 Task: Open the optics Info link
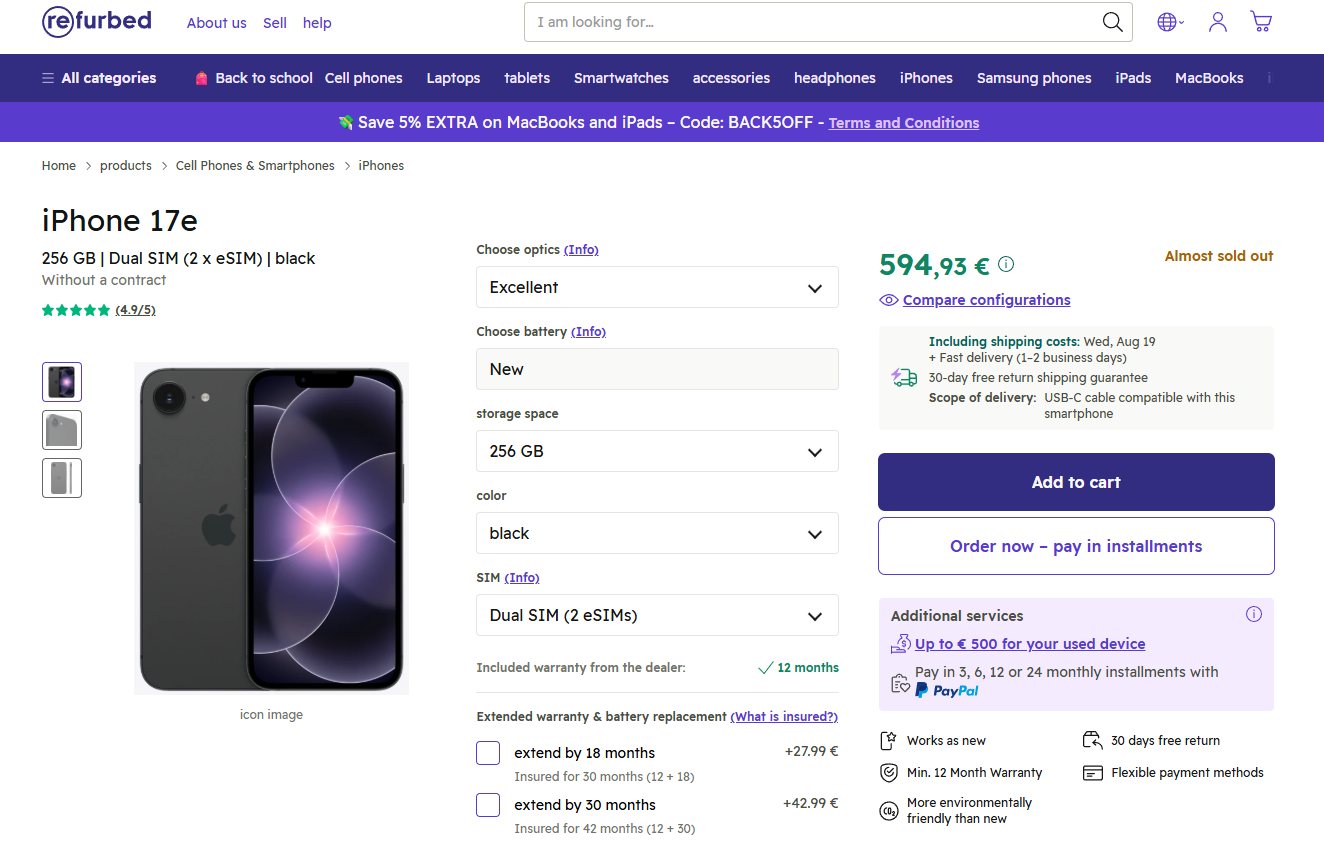coord(581,250)
